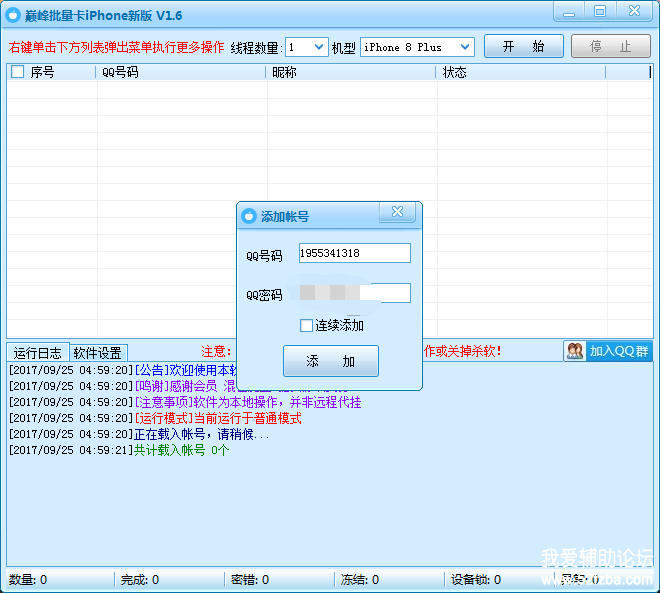Image resolution: width=660 pixels, height=593 pixels.
Task: Click the 冻结: 0 status entry
Action: (x=359, y=580)
